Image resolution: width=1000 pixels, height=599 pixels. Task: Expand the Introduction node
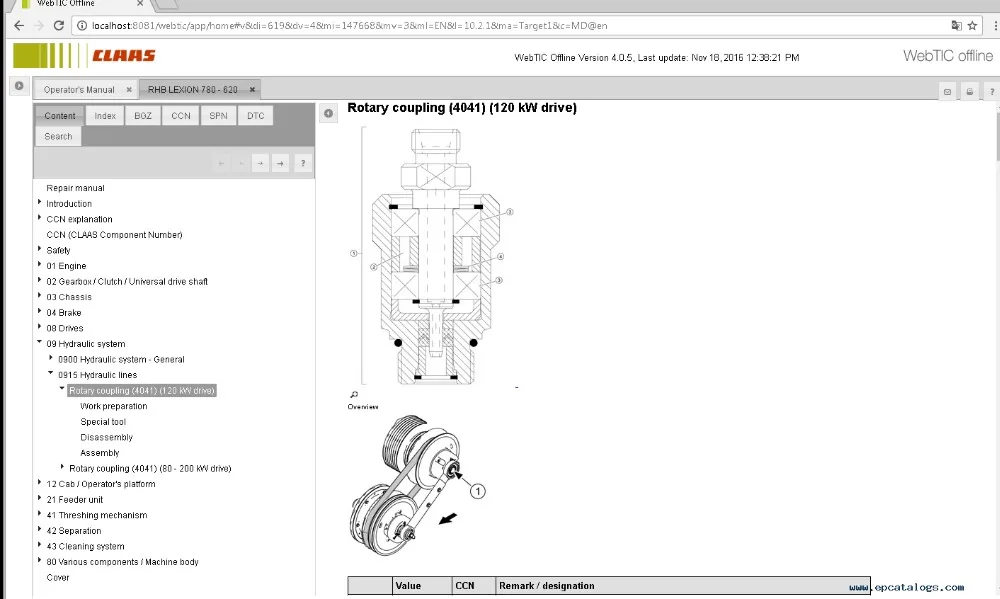tap(40, 202)
